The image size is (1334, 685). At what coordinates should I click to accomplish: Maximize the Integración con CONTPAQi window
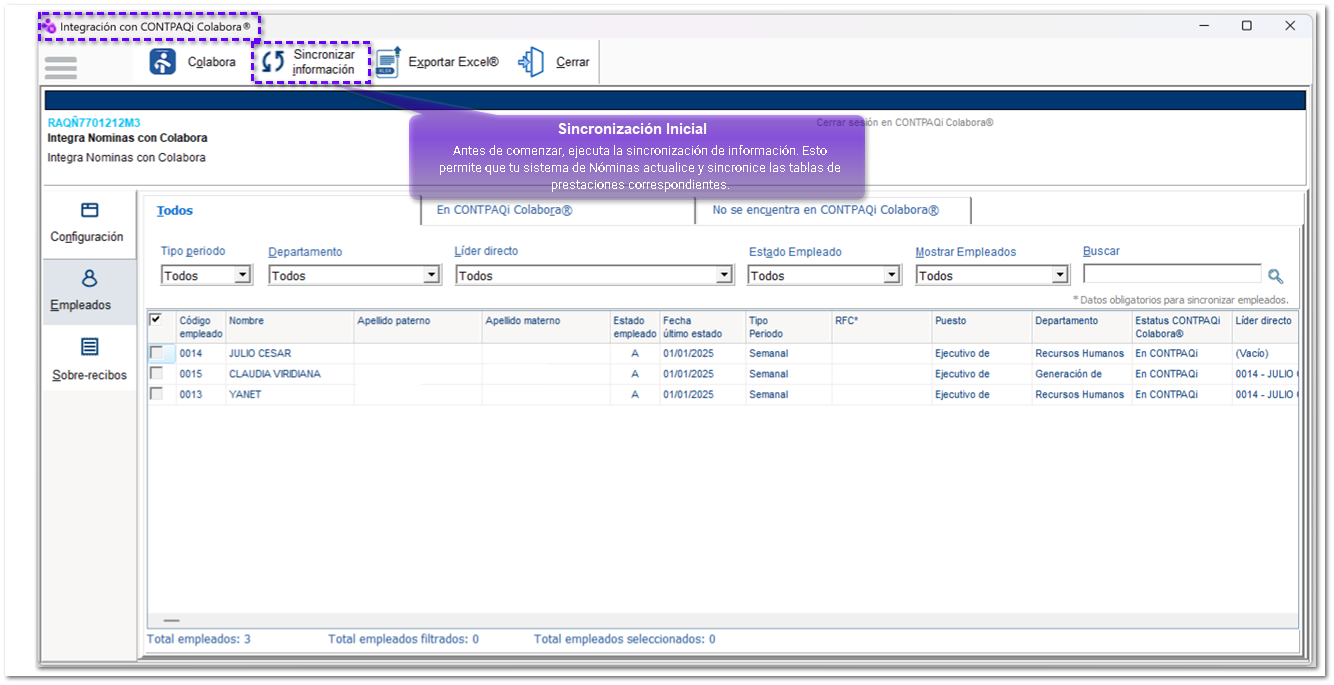coord(1246,26)
